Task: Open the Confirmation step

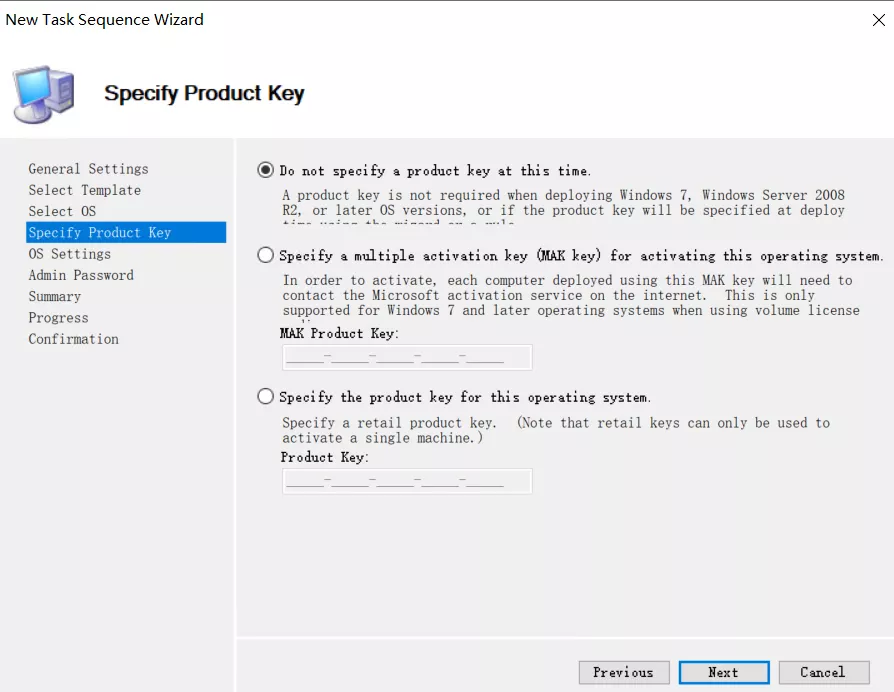Action: (x=73, y=339)
